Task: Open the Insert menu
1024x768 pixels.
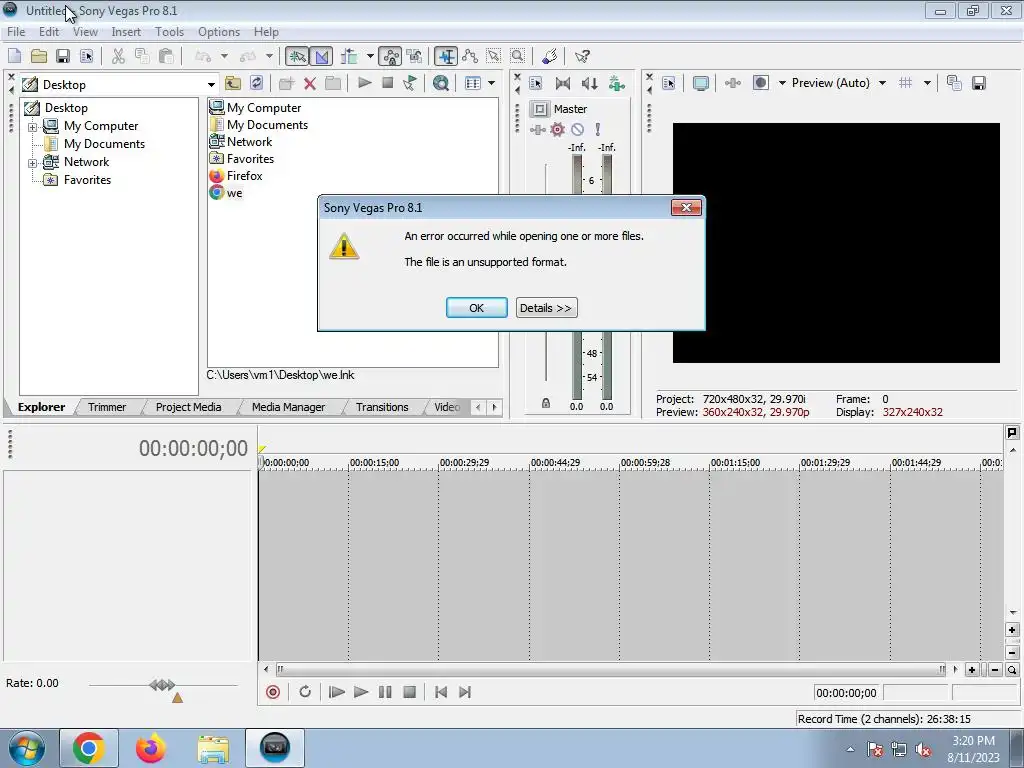Action: point(126,32)
